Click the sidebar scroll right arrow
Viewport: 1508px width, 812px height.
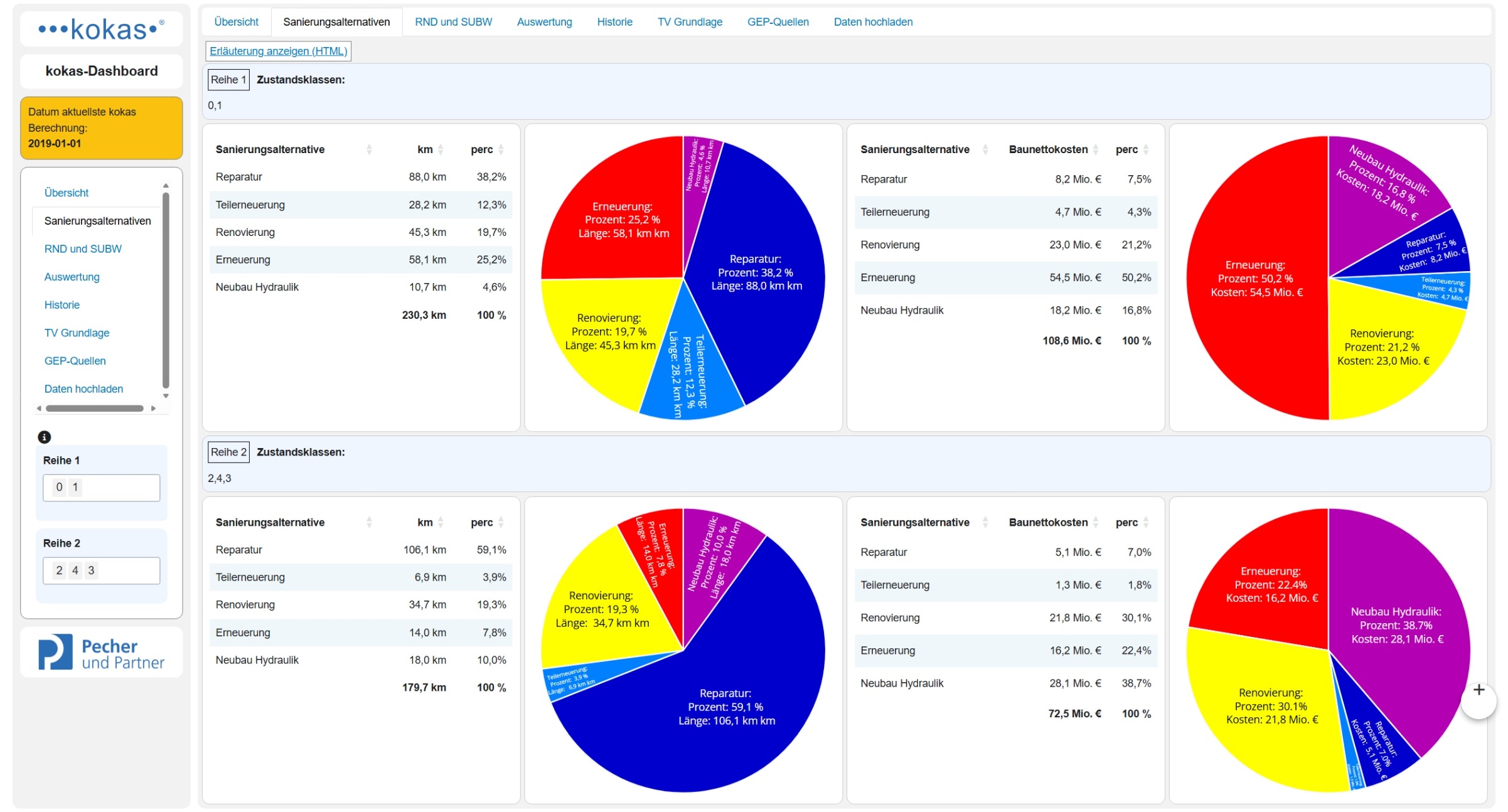click(x=153, y=409)
